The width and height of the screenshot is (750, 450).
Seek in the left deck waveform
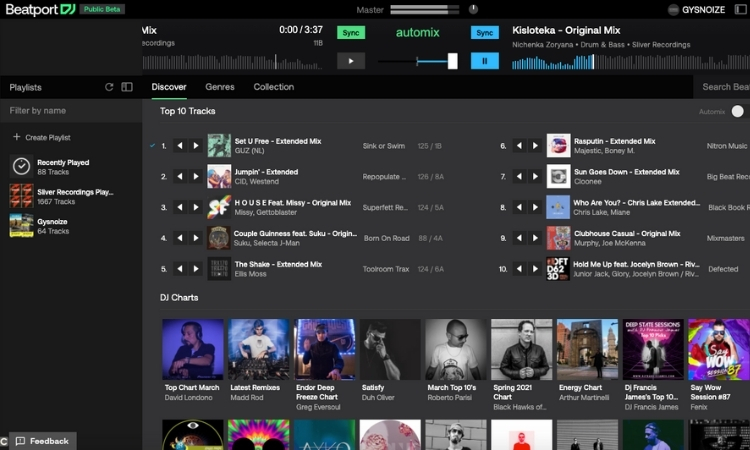(232, 62)
